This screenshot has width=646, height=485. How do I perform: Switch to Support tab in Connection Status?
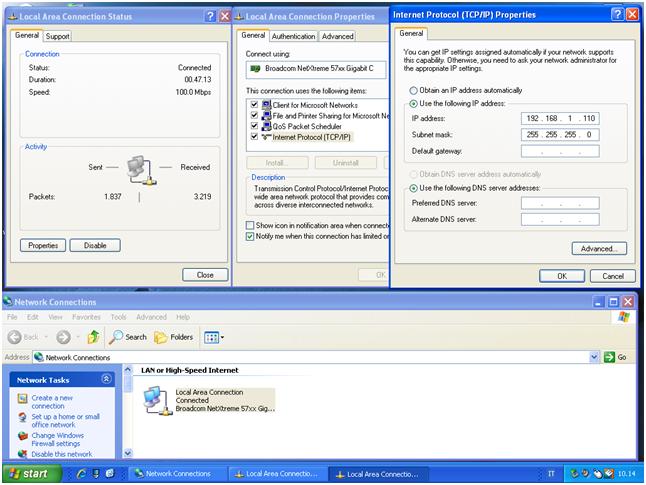[x=57, y=36]
